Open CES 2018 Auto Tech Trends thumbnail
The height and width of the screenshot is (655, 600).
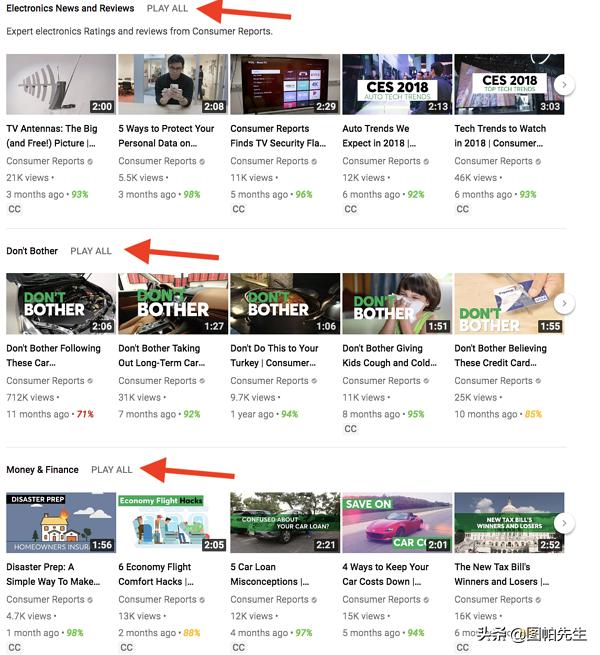(x=397, y=84)
